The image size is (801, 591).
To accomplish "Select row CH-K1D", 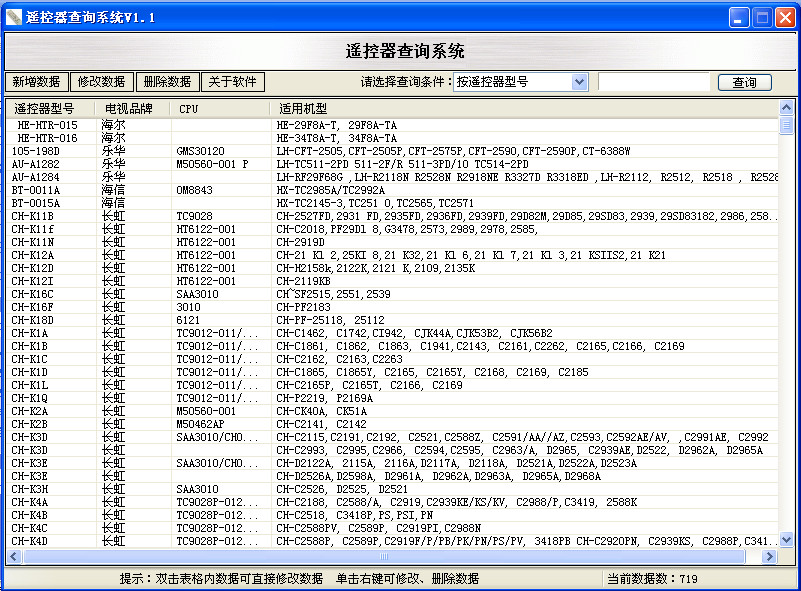I will coord(392,372).
